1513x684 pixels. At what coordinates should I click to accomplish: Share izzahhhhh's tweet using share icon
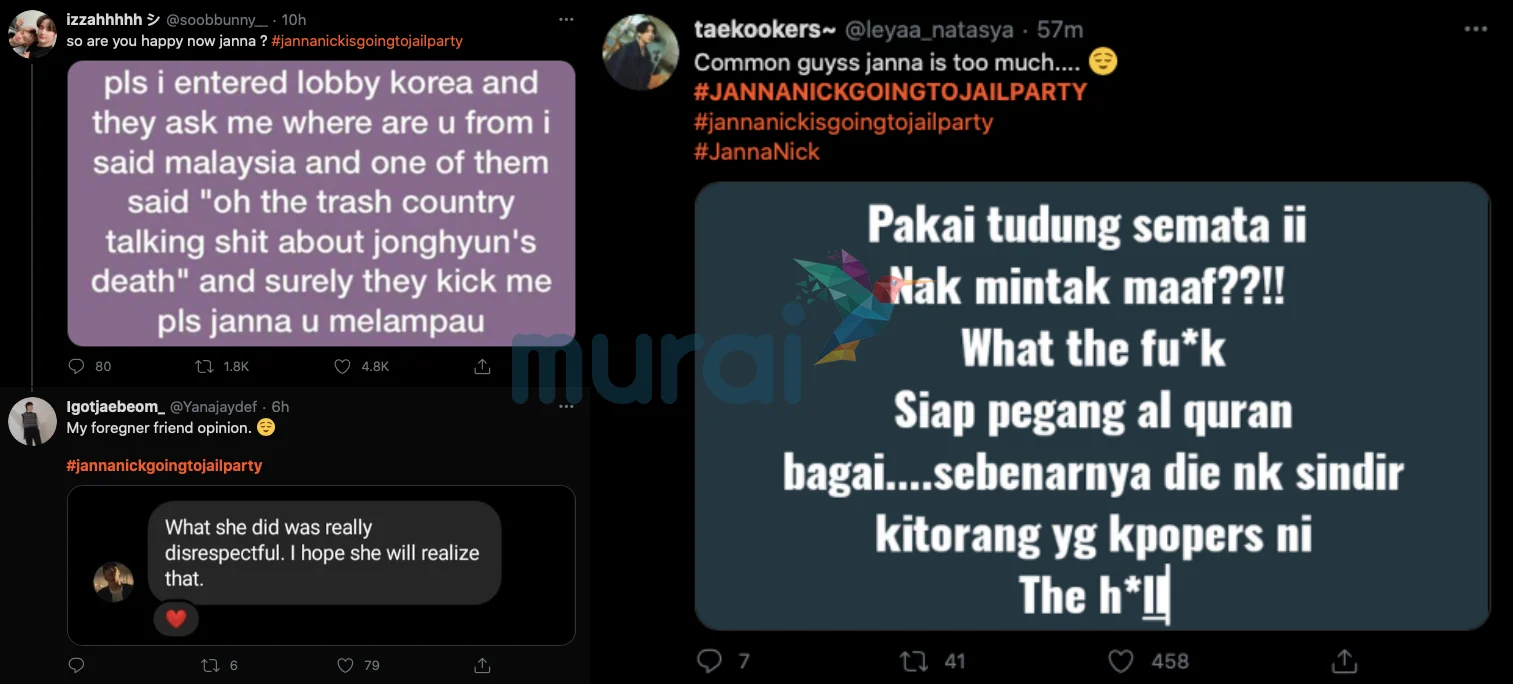pos(481,366)
